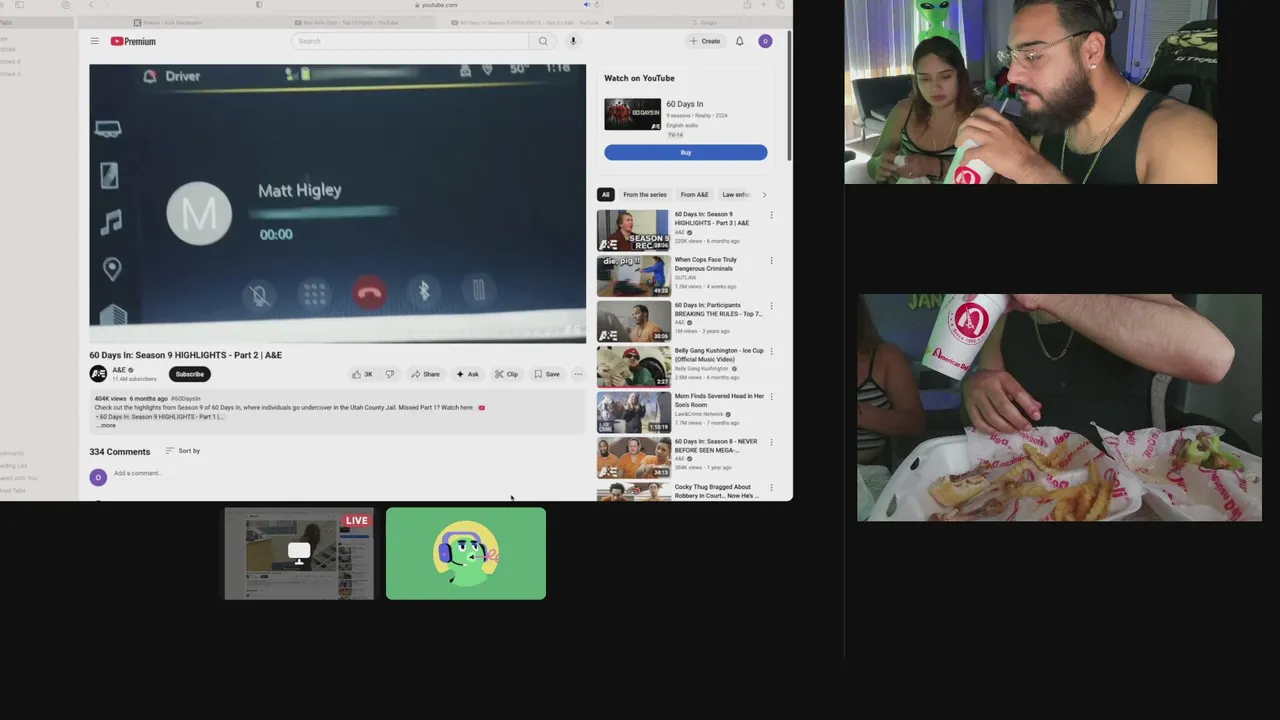Click keypad icon in car display
The height and width of the screenshot is (720, 1280).
click(315, 293)
